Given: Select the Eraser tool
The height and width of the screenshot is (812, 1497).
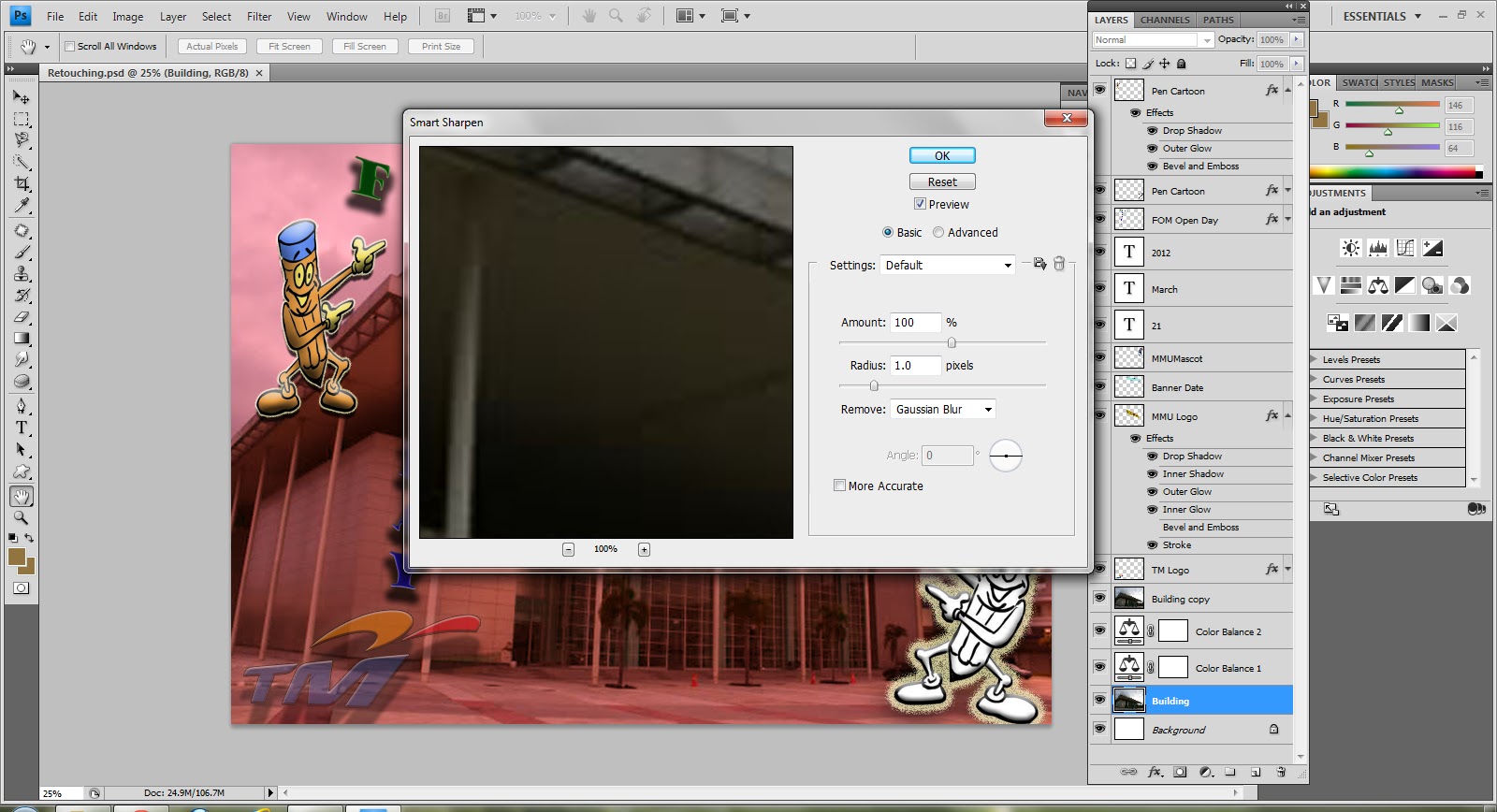Looking at the screenshot, I should coord(22,317).
